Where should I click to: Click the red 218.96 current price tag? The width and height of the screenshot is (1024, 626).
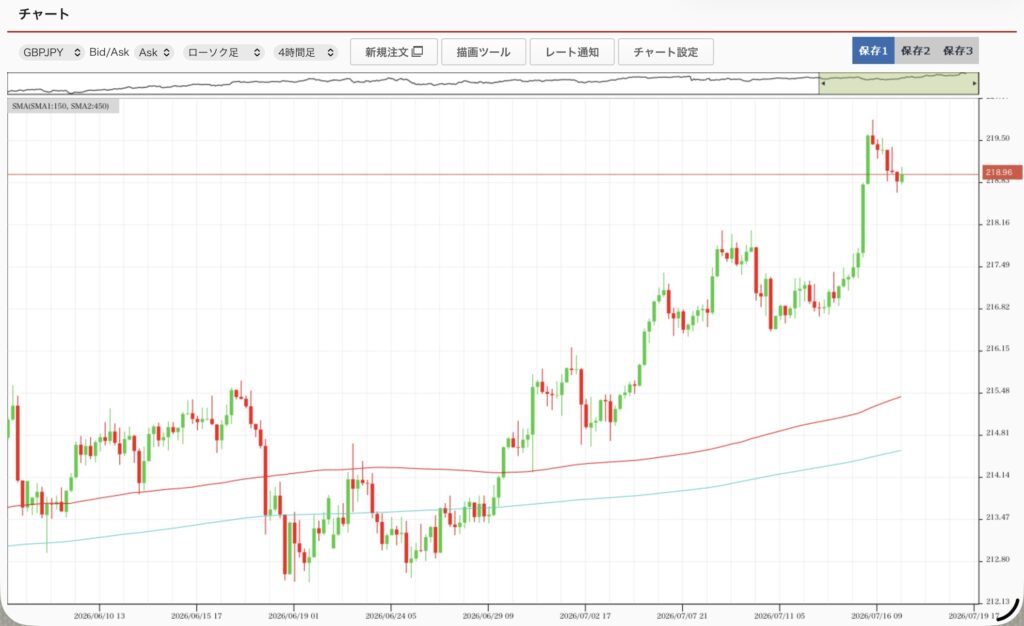pos(1001,172)
